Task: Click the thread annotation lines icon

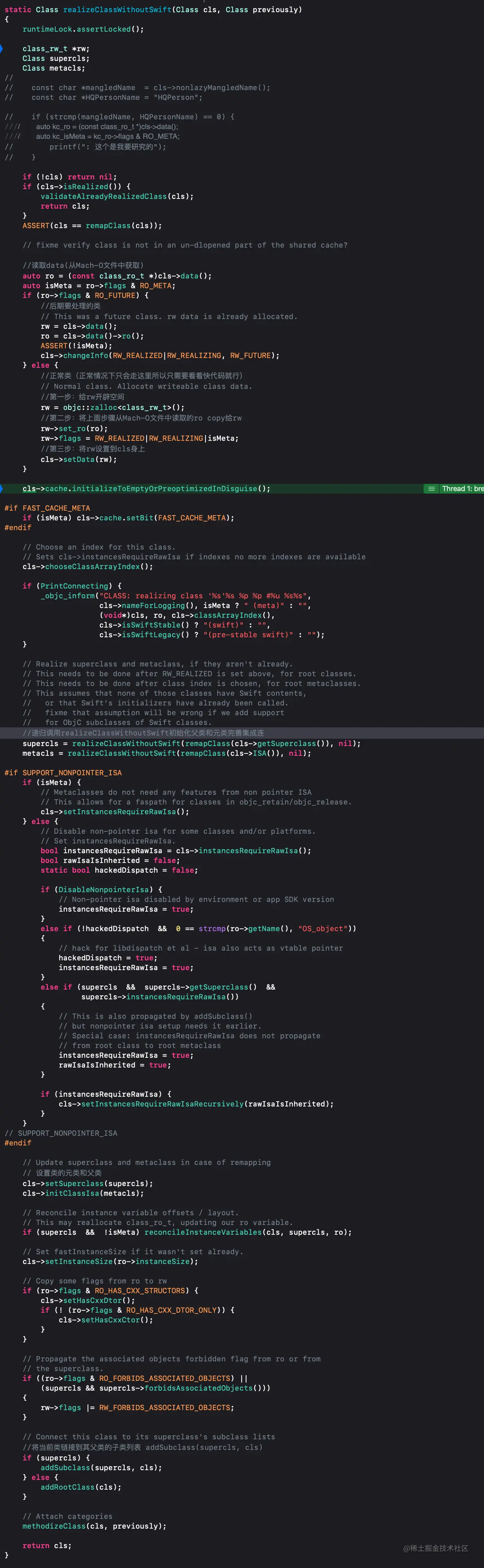Action: [x=431, y=489]
